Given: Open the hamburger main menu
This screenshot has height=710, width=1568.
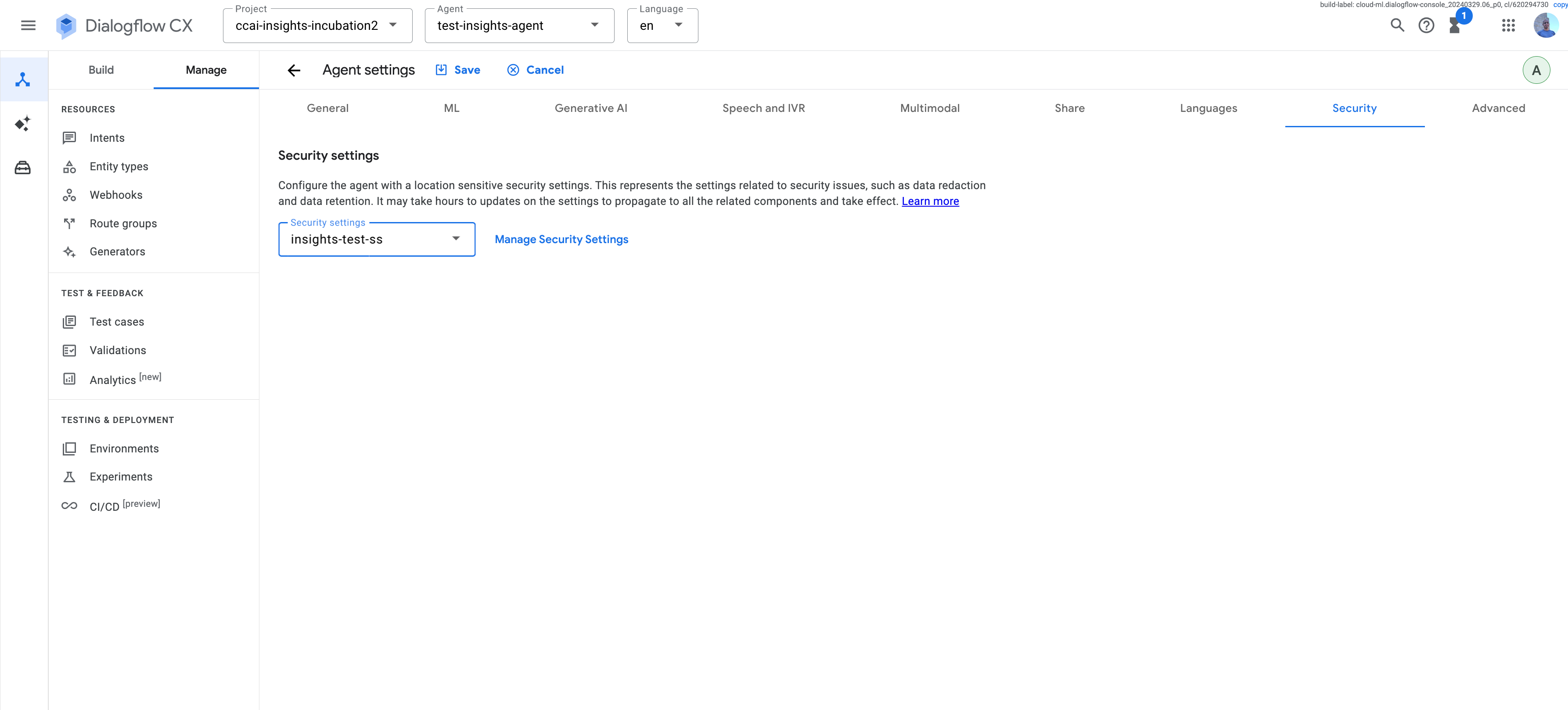Looking at the screenshot, I should [28, 25].
